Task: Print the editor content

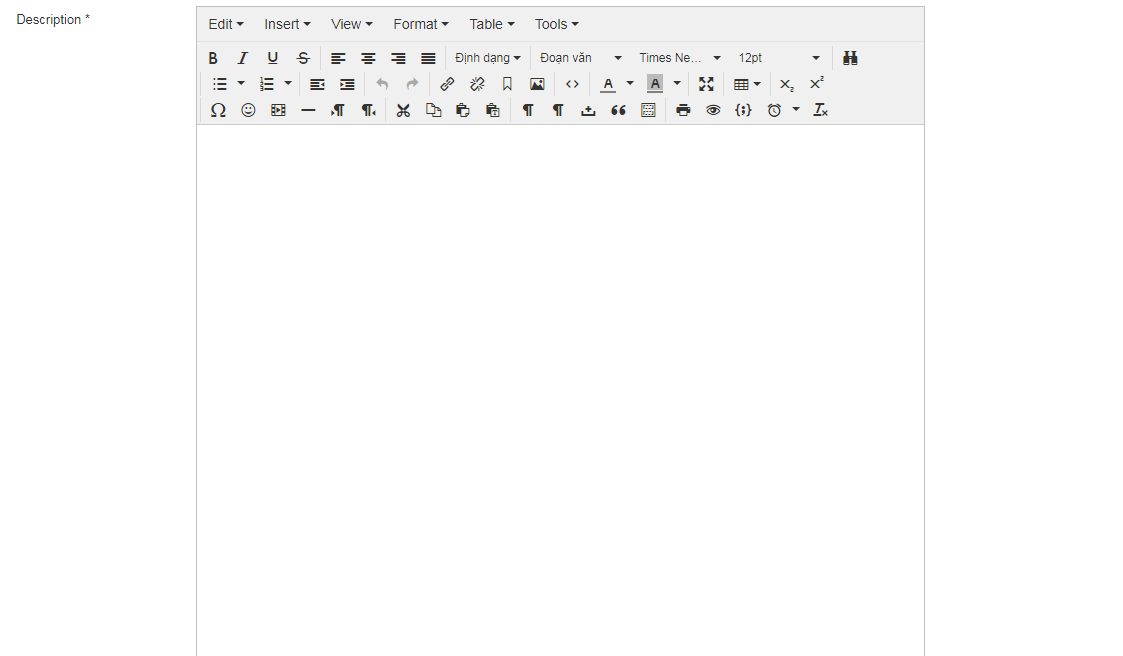Action: point(683,110)
